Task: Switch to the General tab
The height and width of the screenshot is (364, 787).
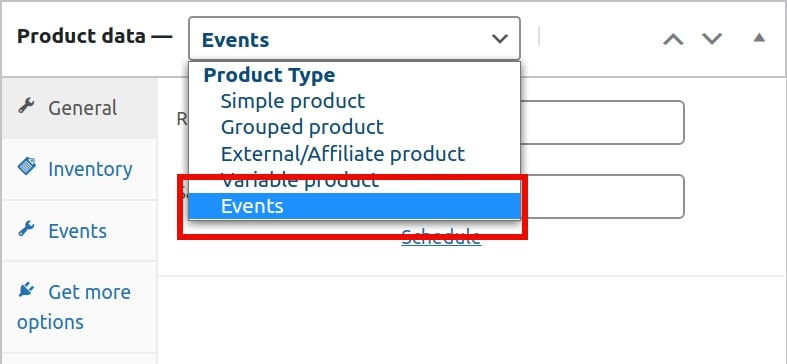Action: (79, 108)
